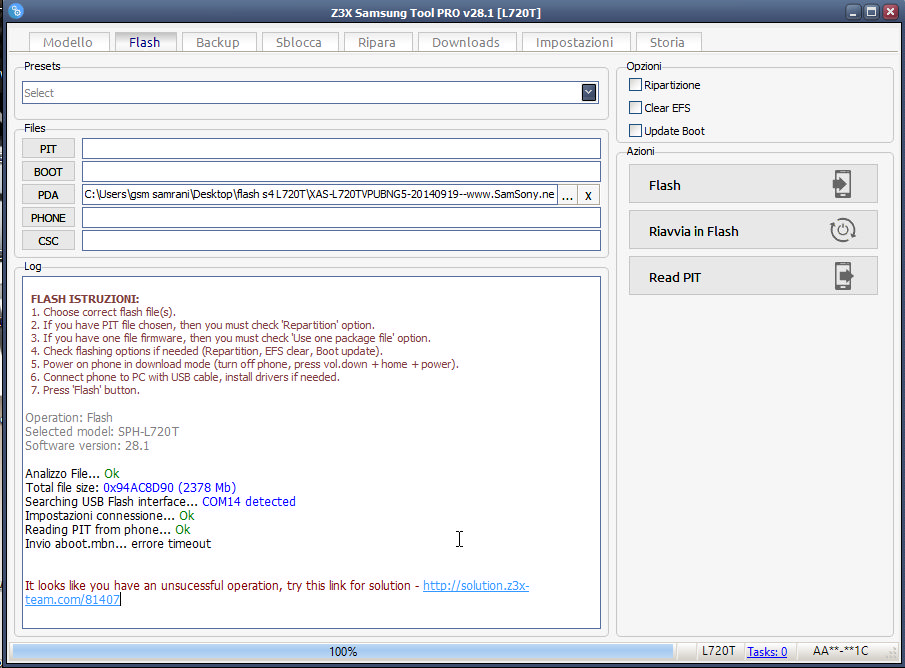Switch to the Backup tab
905x668 pixels.
click(x=218, y=42)
